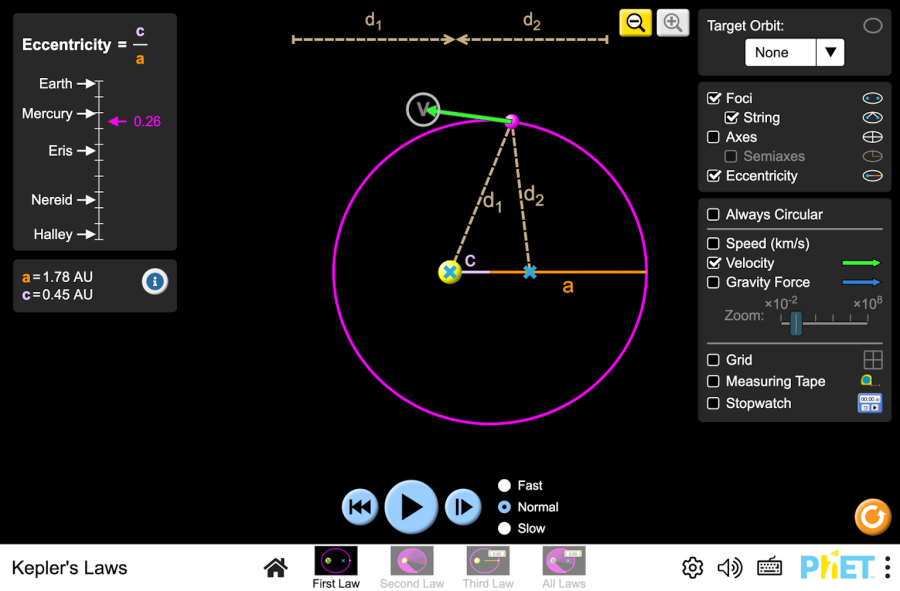Switch to the All Laws screen
The image size is (900, 591).
pos(564,567)
